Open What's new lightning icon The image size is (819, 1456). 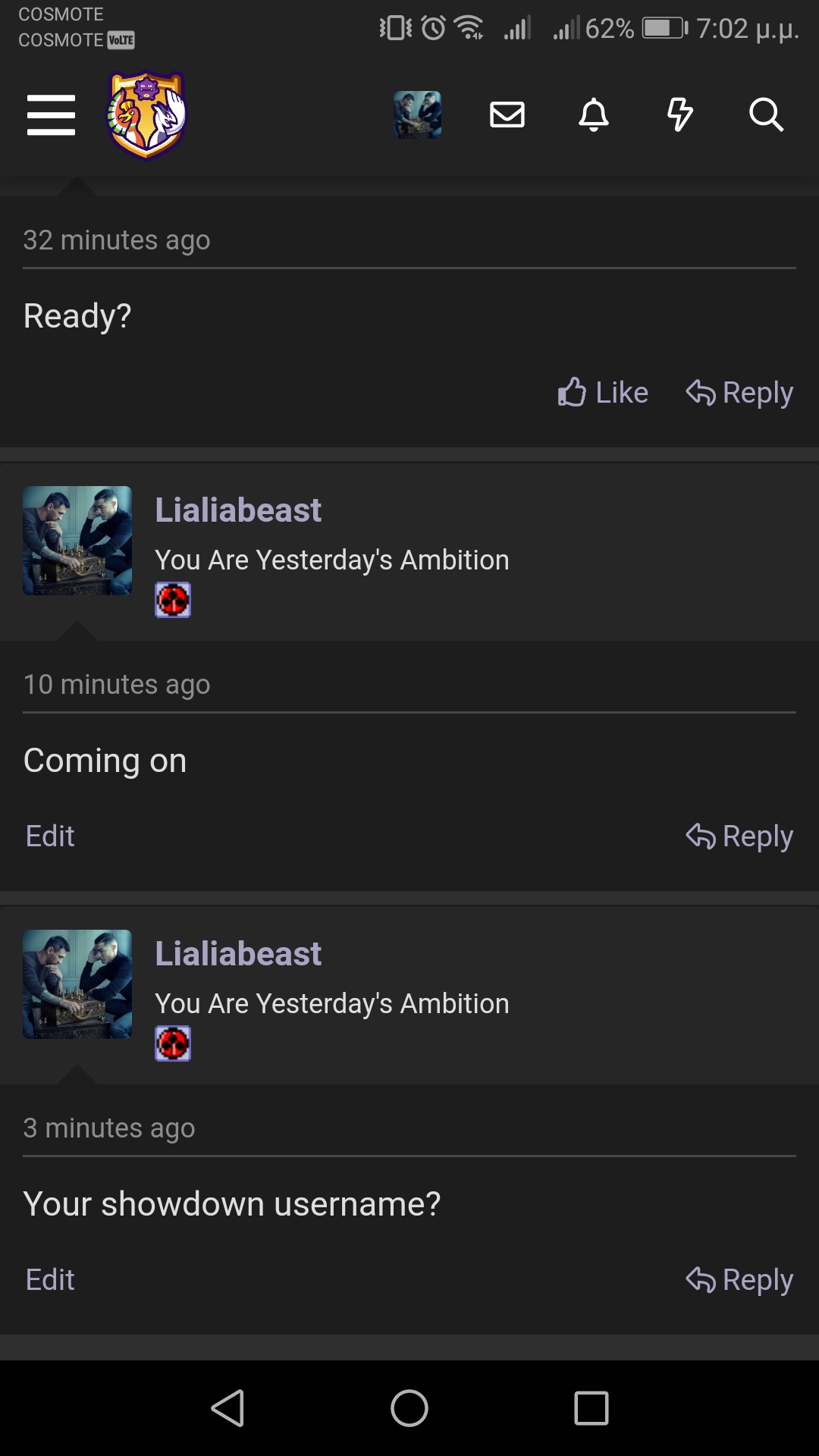(679, 115)
